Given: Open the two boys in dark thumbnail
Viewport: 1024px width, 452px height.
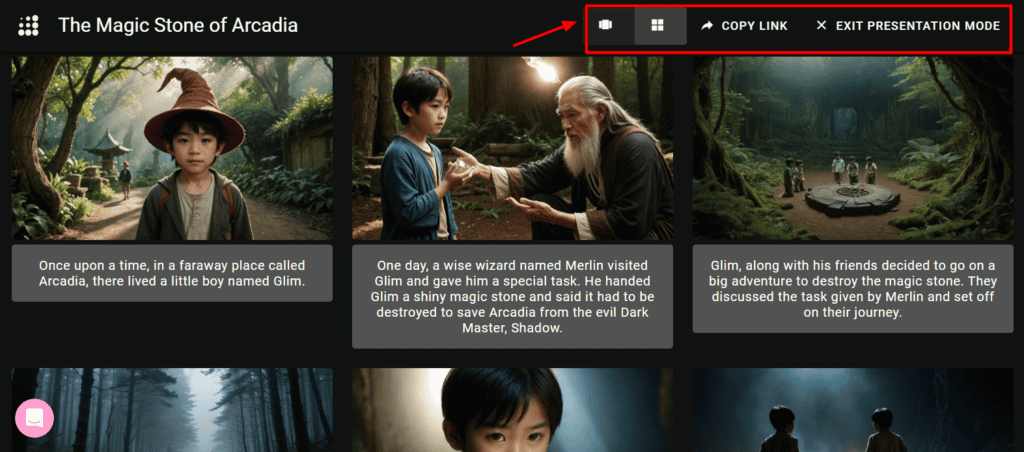Looking at the screenshot, I should [x=853, y=410].
